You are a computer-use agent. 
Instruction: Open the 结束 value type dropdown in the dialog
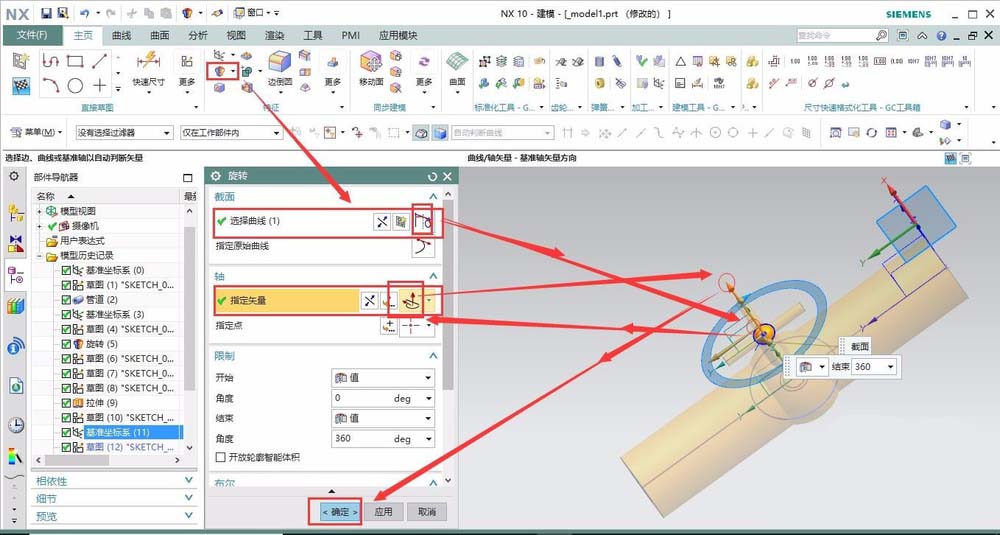[383, 418]
